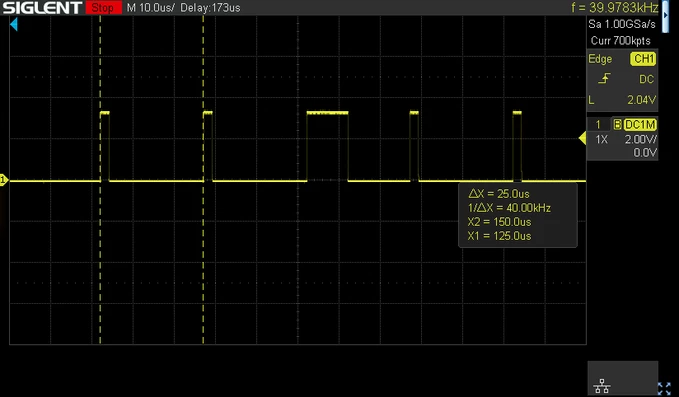Click the X1 cursor dashed line
The width and height of the screenshot is (679, 397).
100,180
